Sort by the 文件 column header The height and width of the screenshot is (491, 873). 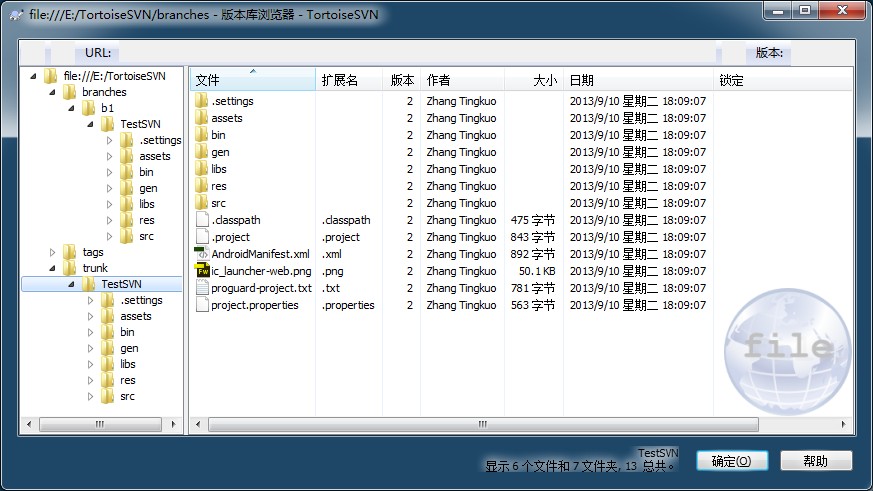point(253,80)
